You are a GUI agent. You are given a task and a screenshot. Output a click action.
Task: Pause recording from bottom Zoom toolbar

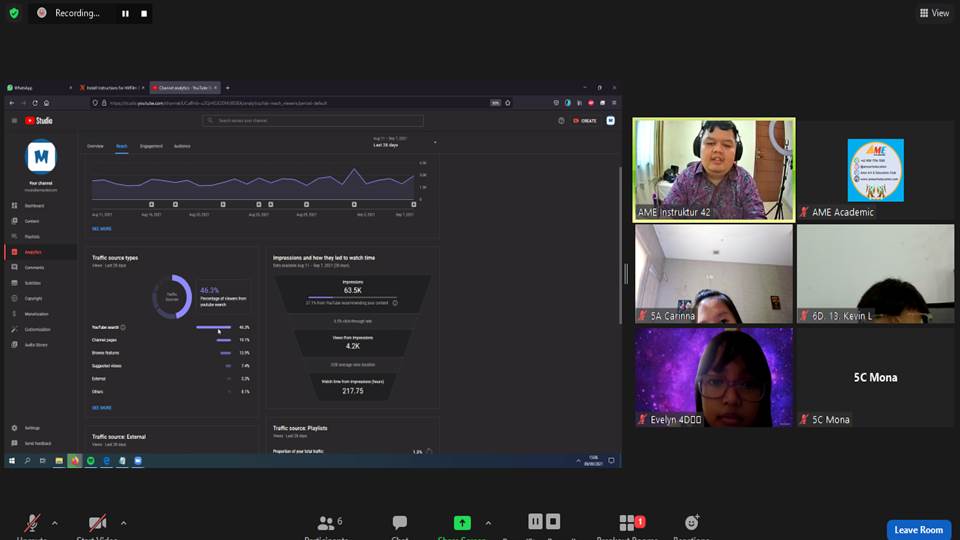(535, 522)
